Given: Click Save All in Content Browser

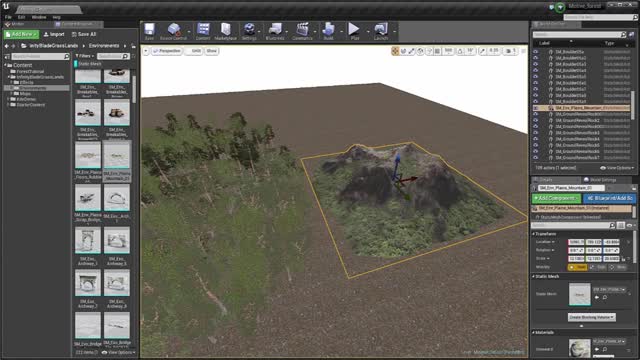Looking at the screenshot, I should 84,35.
